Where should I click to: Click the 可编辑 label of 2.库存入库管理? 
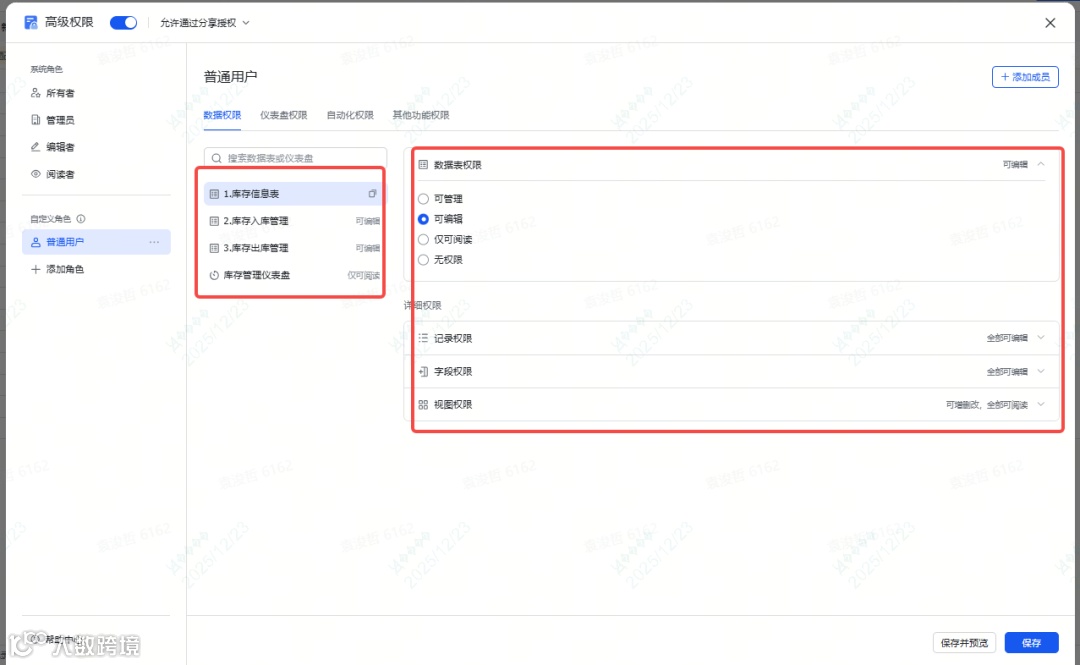[367, 221]
